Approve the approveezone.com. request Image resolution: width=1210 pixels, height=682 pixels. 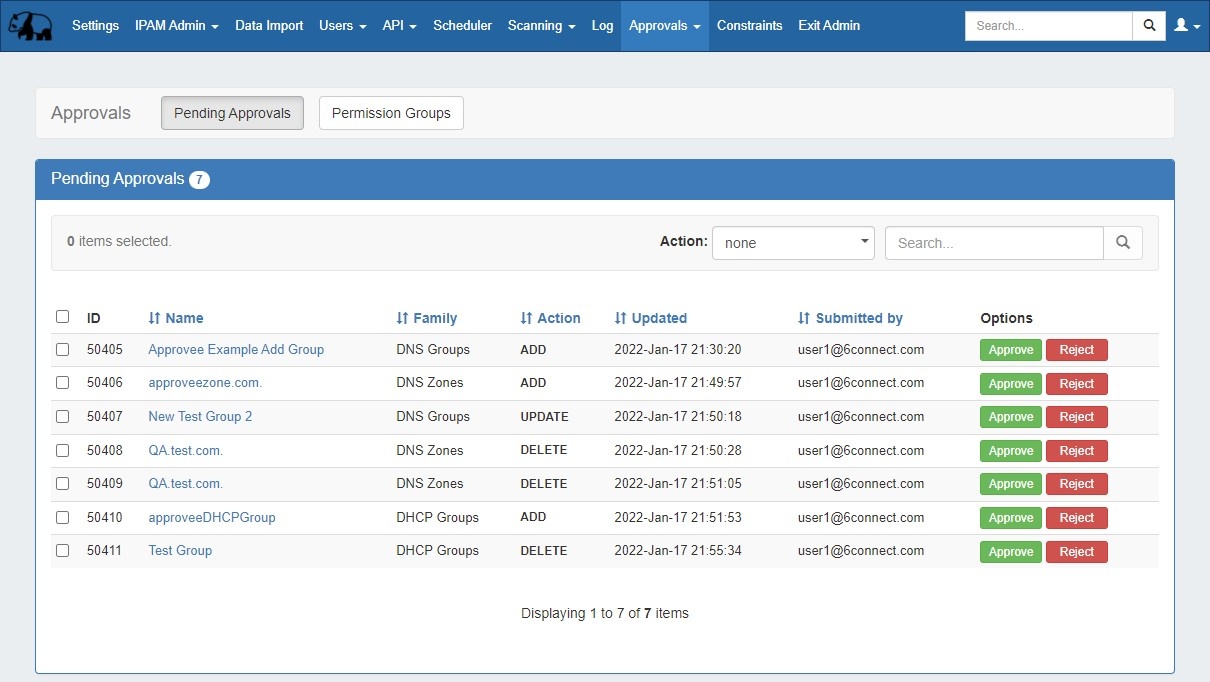click(1010, 384)
